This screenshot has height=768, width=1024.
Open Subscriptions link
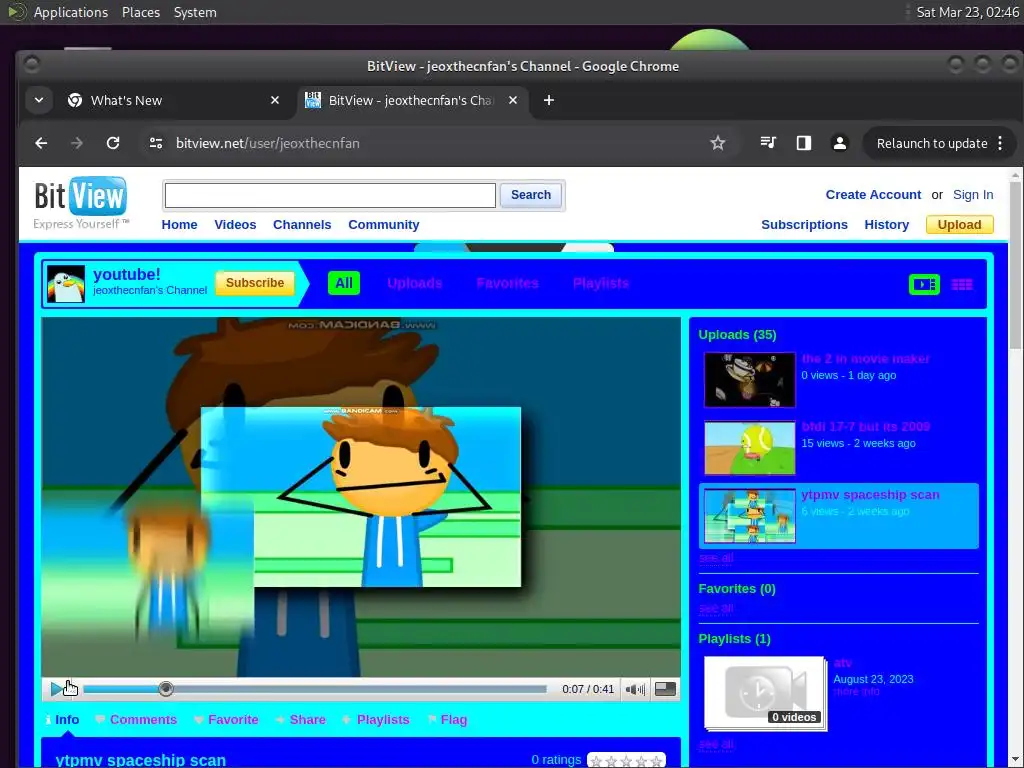point(805,225)
